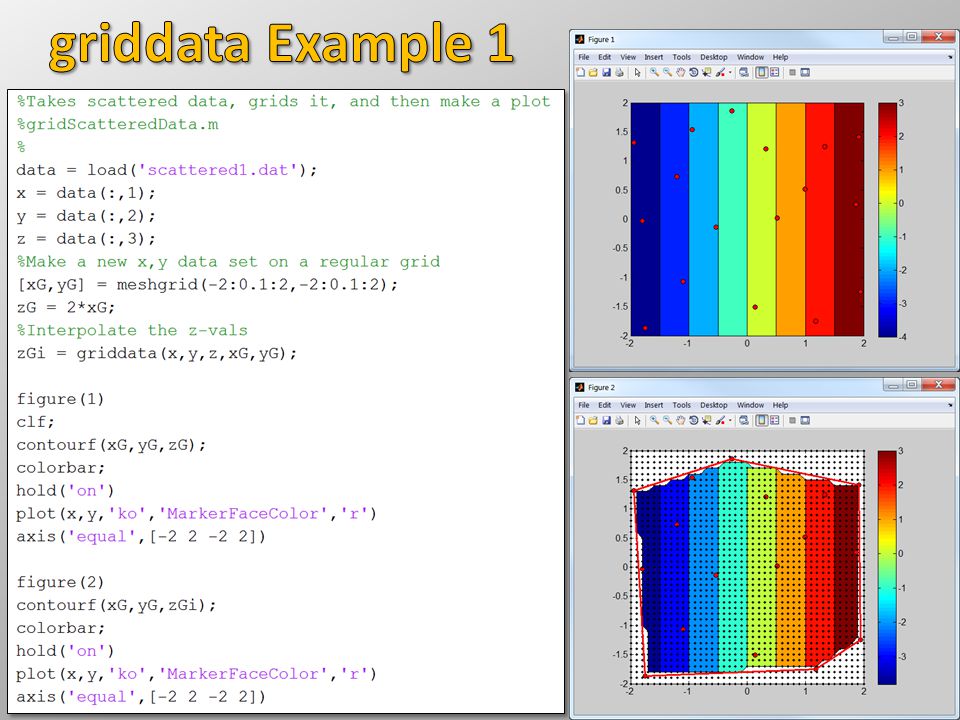Screen dimensions: 960x720
Task: Click the colorbar in Figure 1
Action: click(887, 220)
